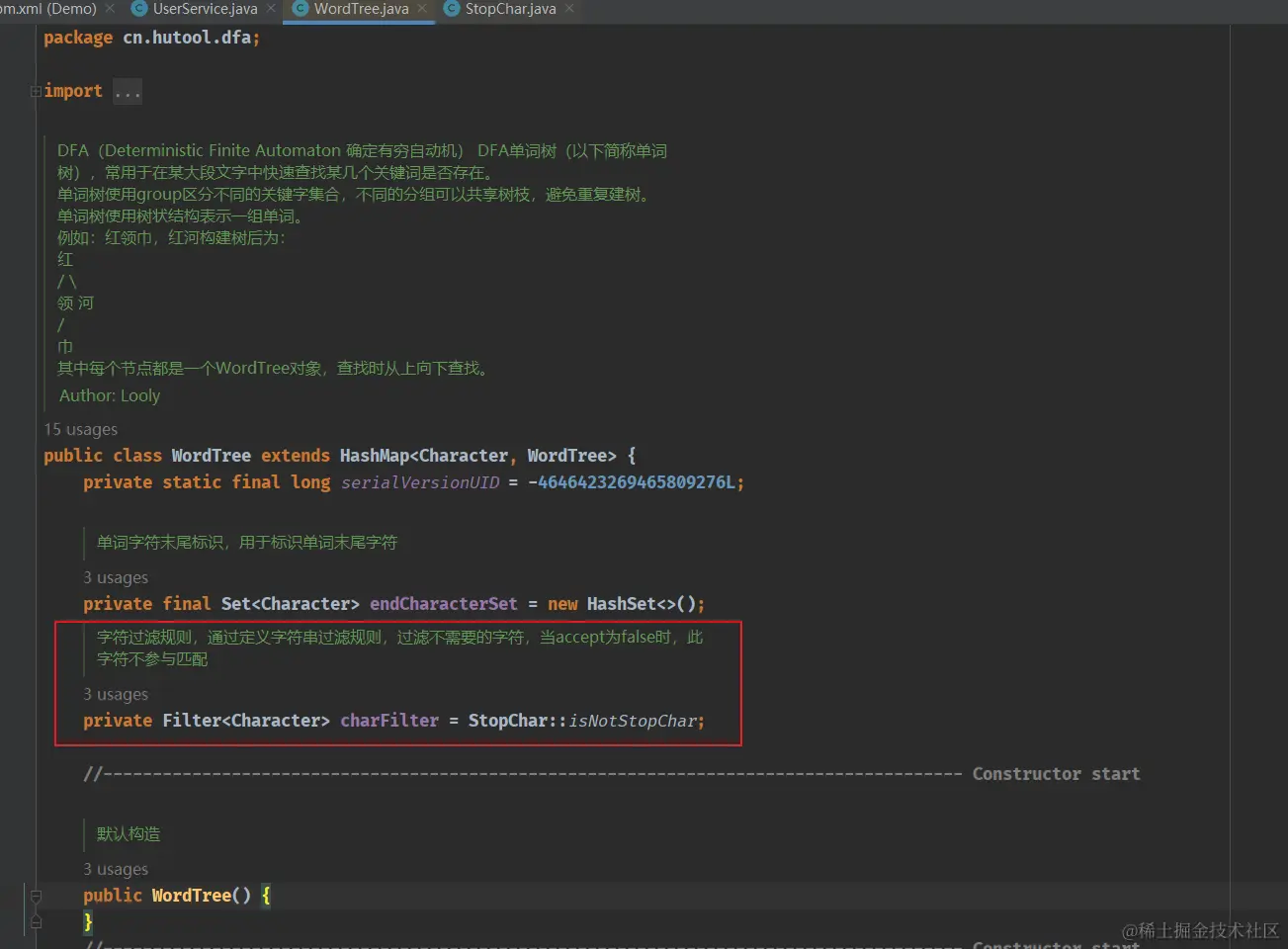Close the UserService.java editor tab

click(270, 9)
